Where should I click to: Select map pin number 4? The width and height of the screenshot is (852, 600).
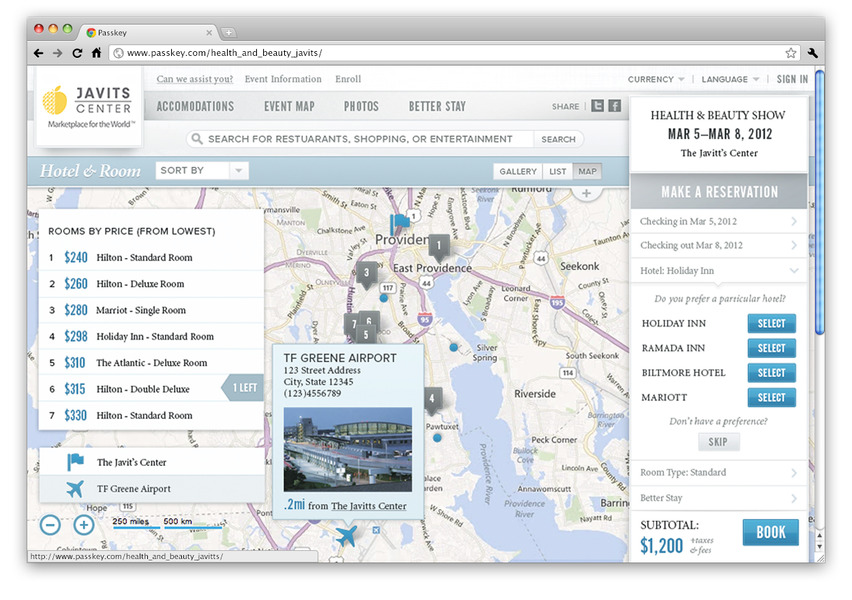tap(432, 399)
